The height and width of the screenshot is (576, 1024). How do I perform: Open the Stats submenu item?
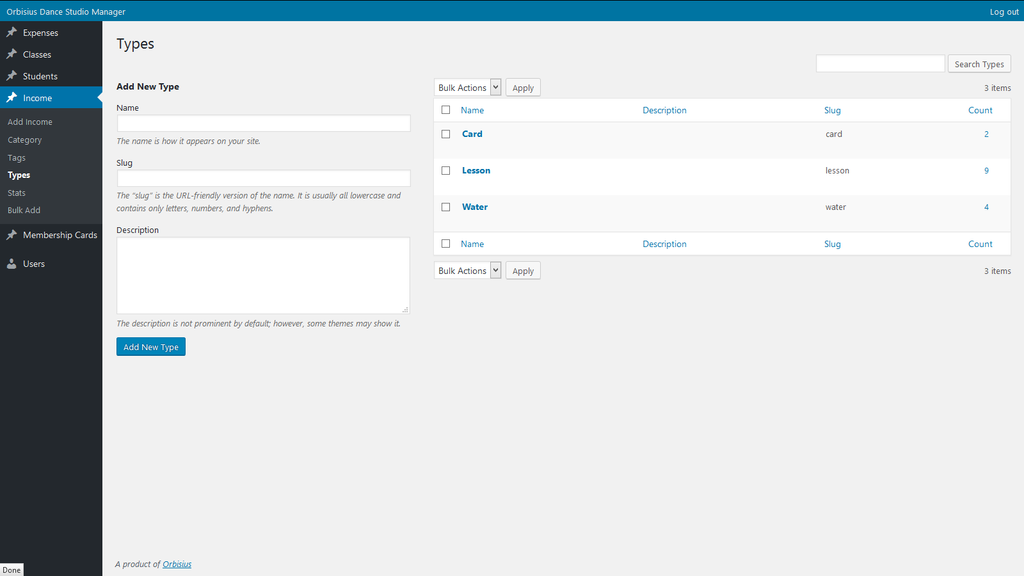point(16,193)
